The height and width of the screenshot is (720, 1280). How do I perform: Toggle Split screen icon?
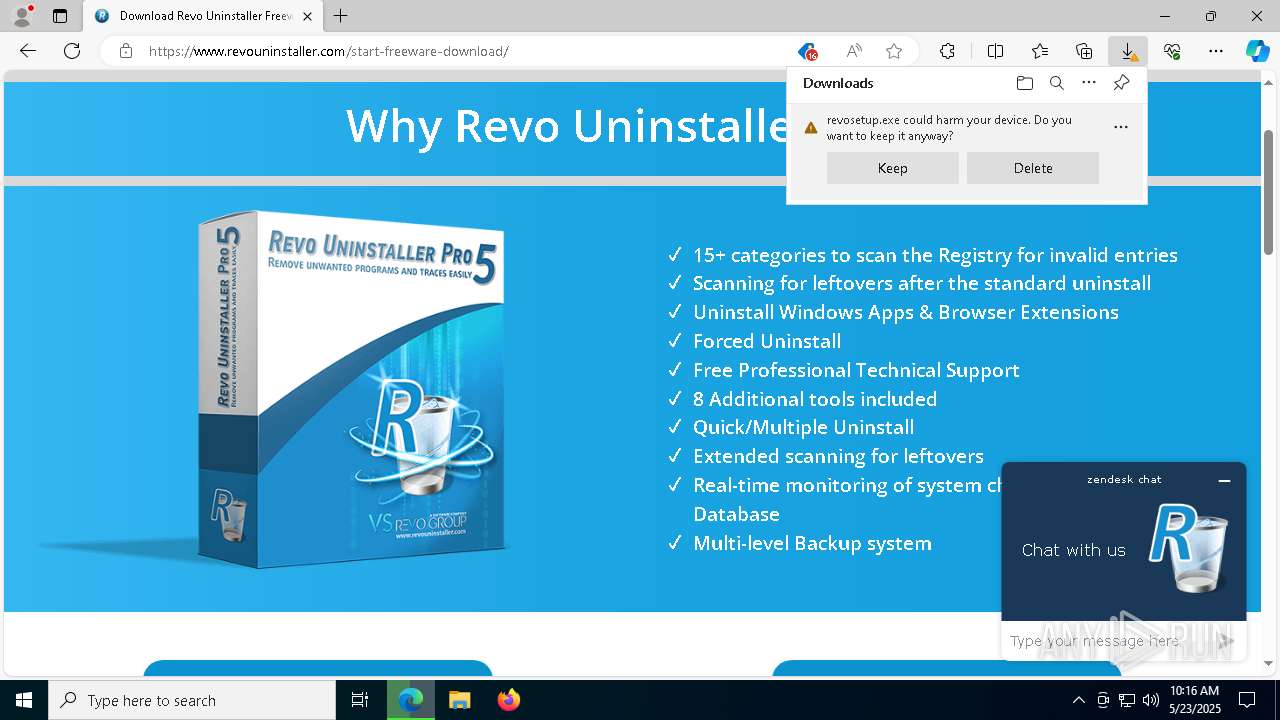coord(995,51)
